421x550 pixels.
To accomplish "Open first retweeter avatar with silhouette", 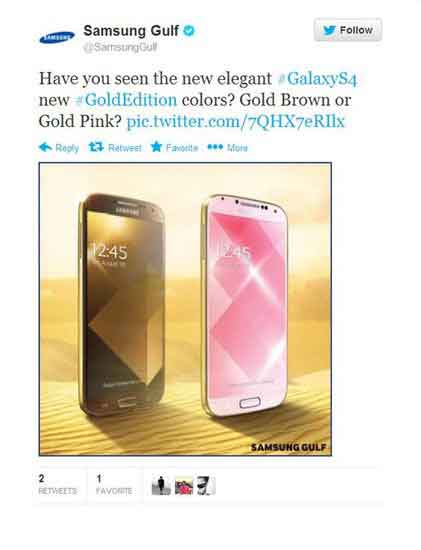I will (161, 485).
